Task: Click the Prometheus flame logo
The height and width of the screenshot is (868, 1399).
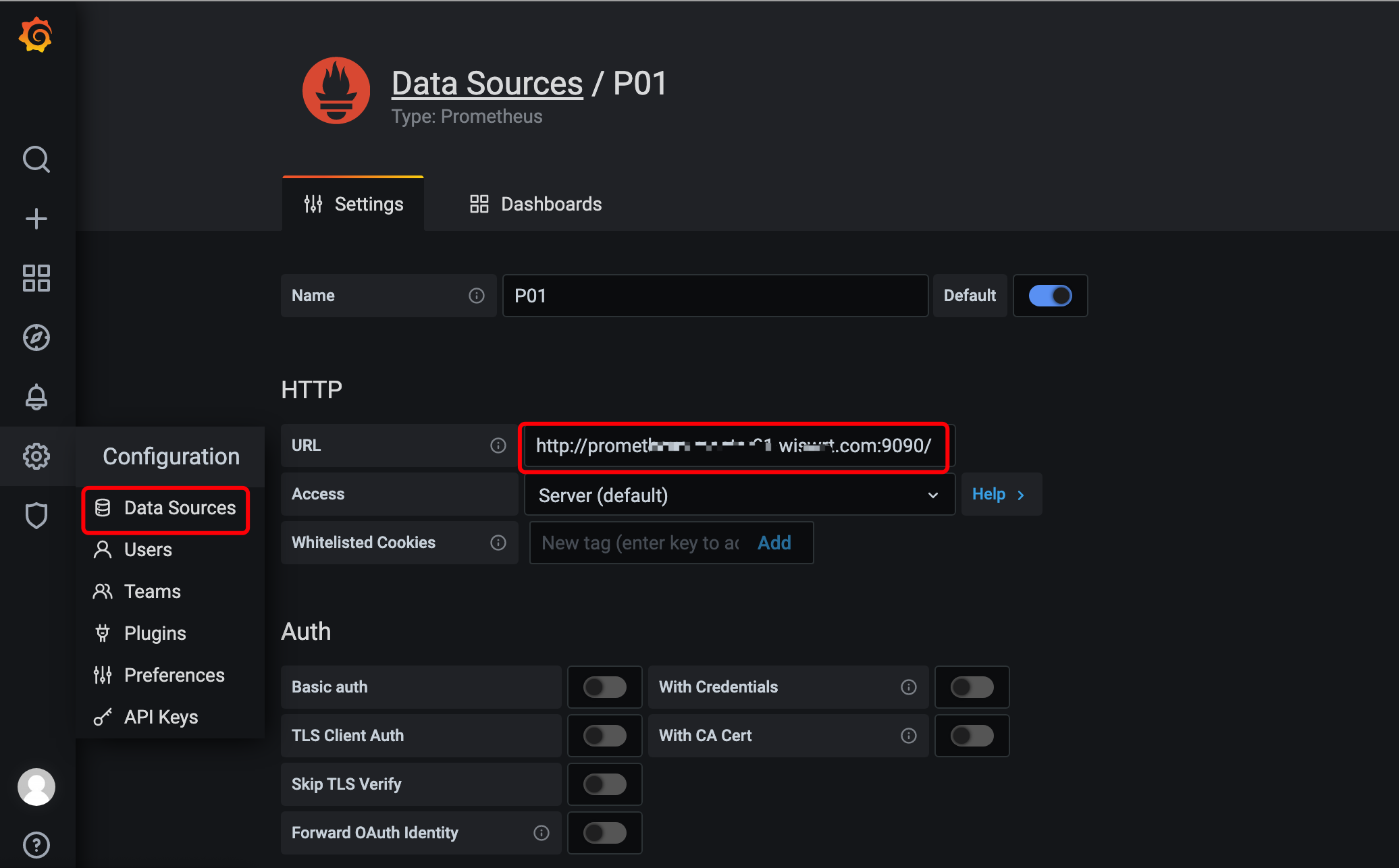Action: 336,90
